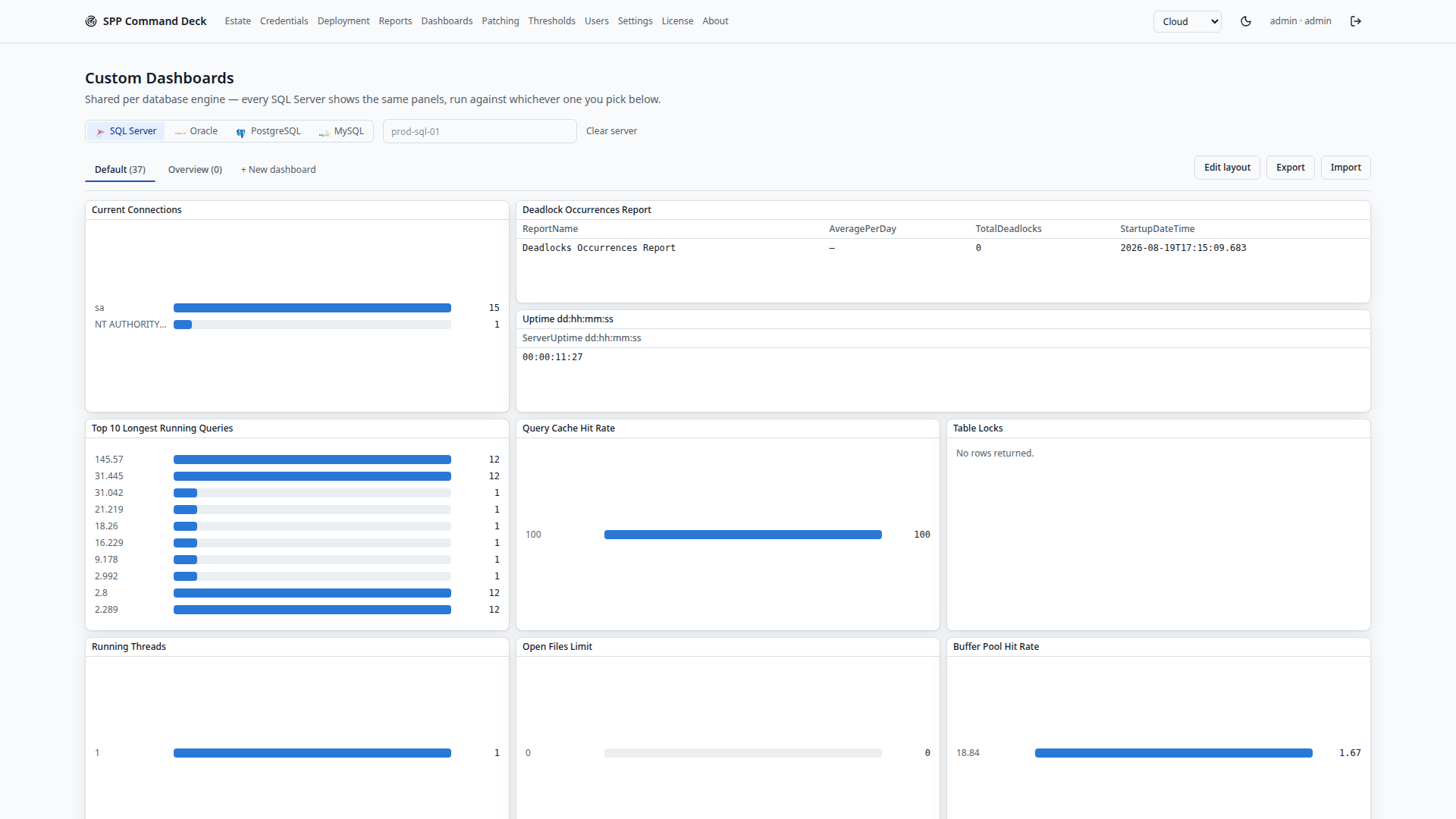Open the Dashboards menu
The height and width of the screenshot is (819, 1456).
(x=447, y=21)
